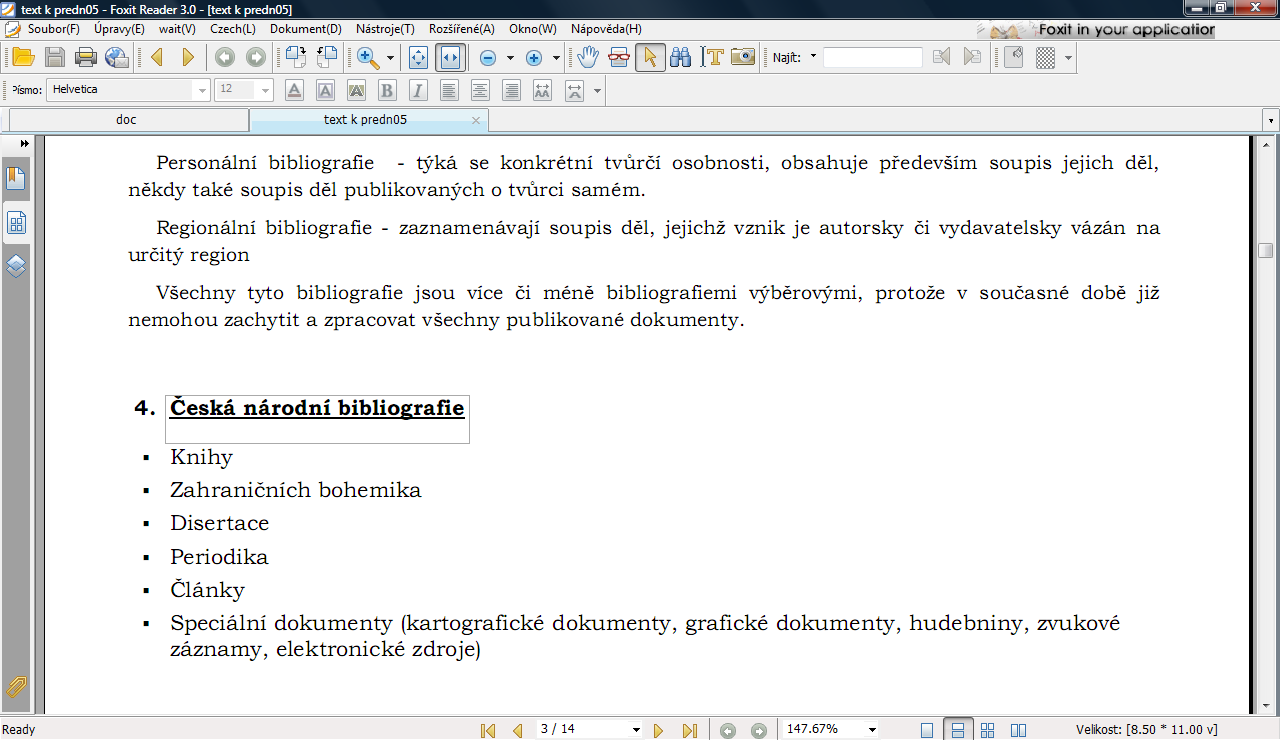Click the Foxit advertisement banner
Screen dimensions: 1280x740
1097,29
